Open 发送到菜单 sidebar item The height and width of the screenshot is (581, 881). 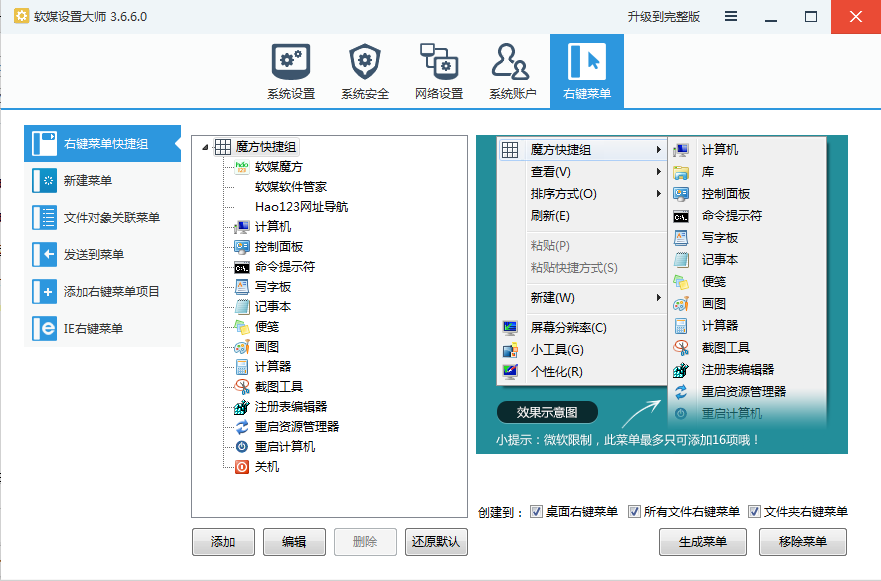102,255
